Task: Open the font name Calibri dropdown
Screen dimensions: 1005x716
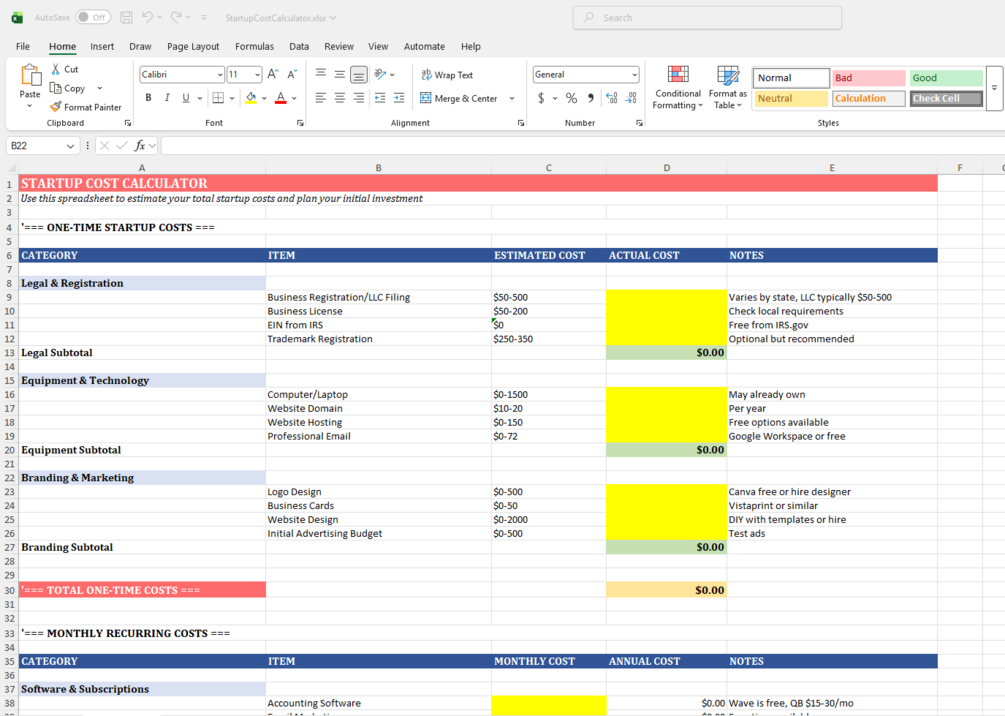Action: click(220, 75)
